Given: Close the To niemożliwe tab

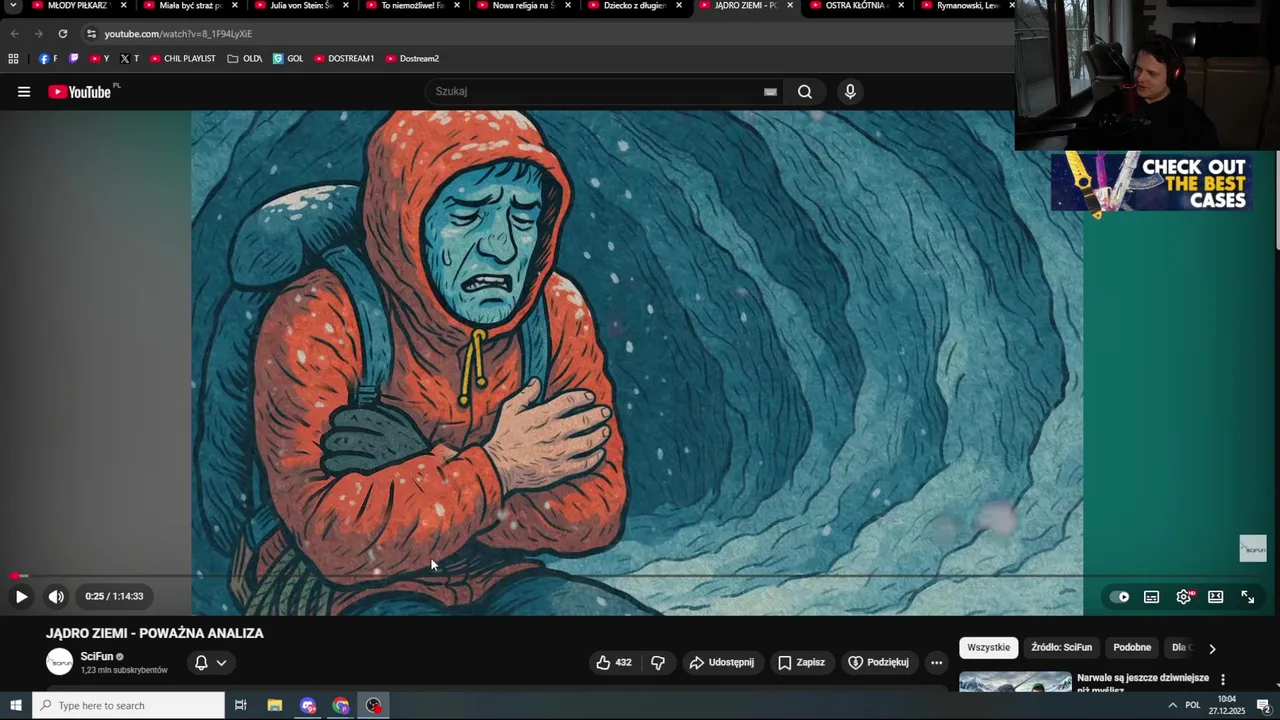Looking at the screenshot, I should (x=457, y=6).
